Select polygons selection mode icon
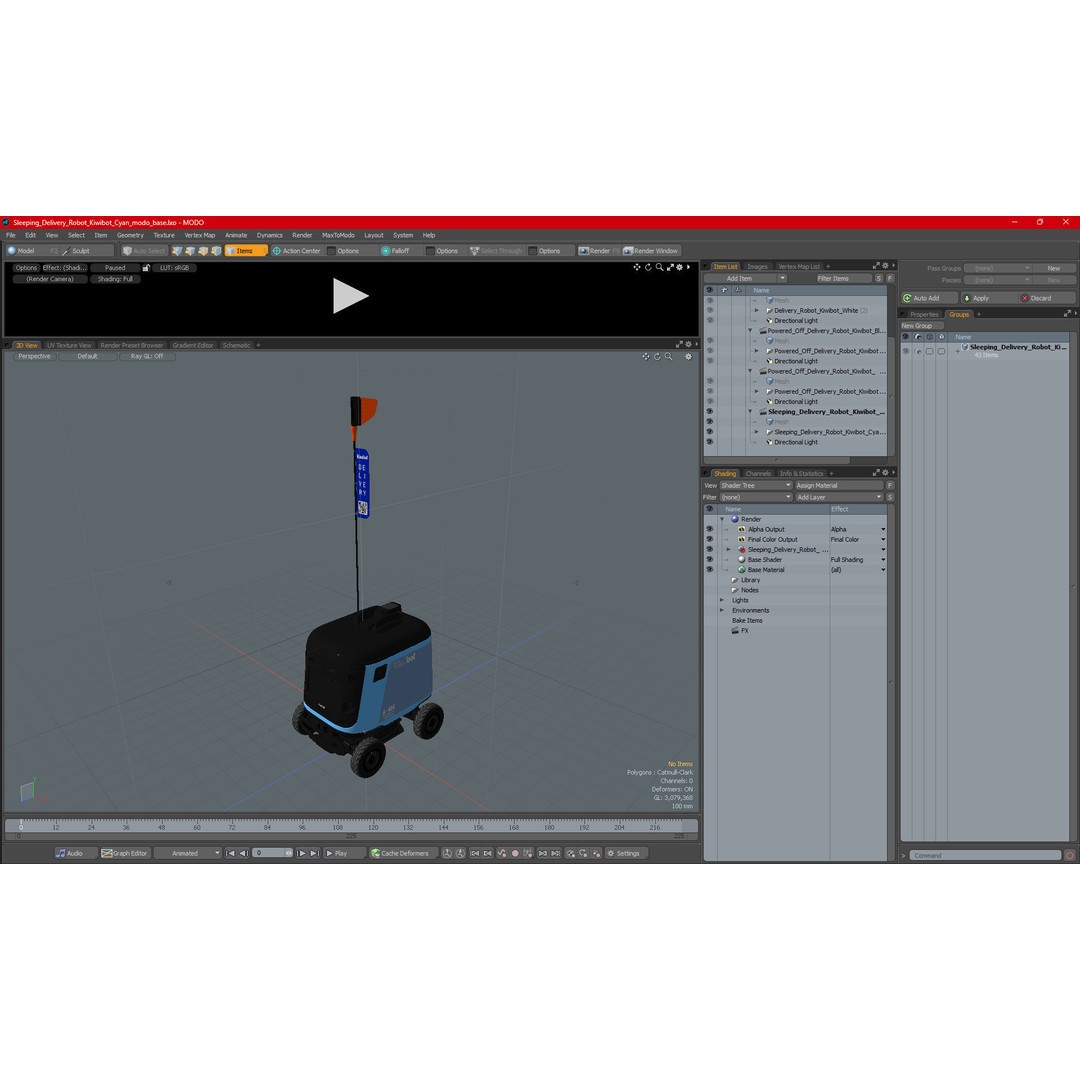The width and height of the screenshot is (1080, 1080). 203,251
